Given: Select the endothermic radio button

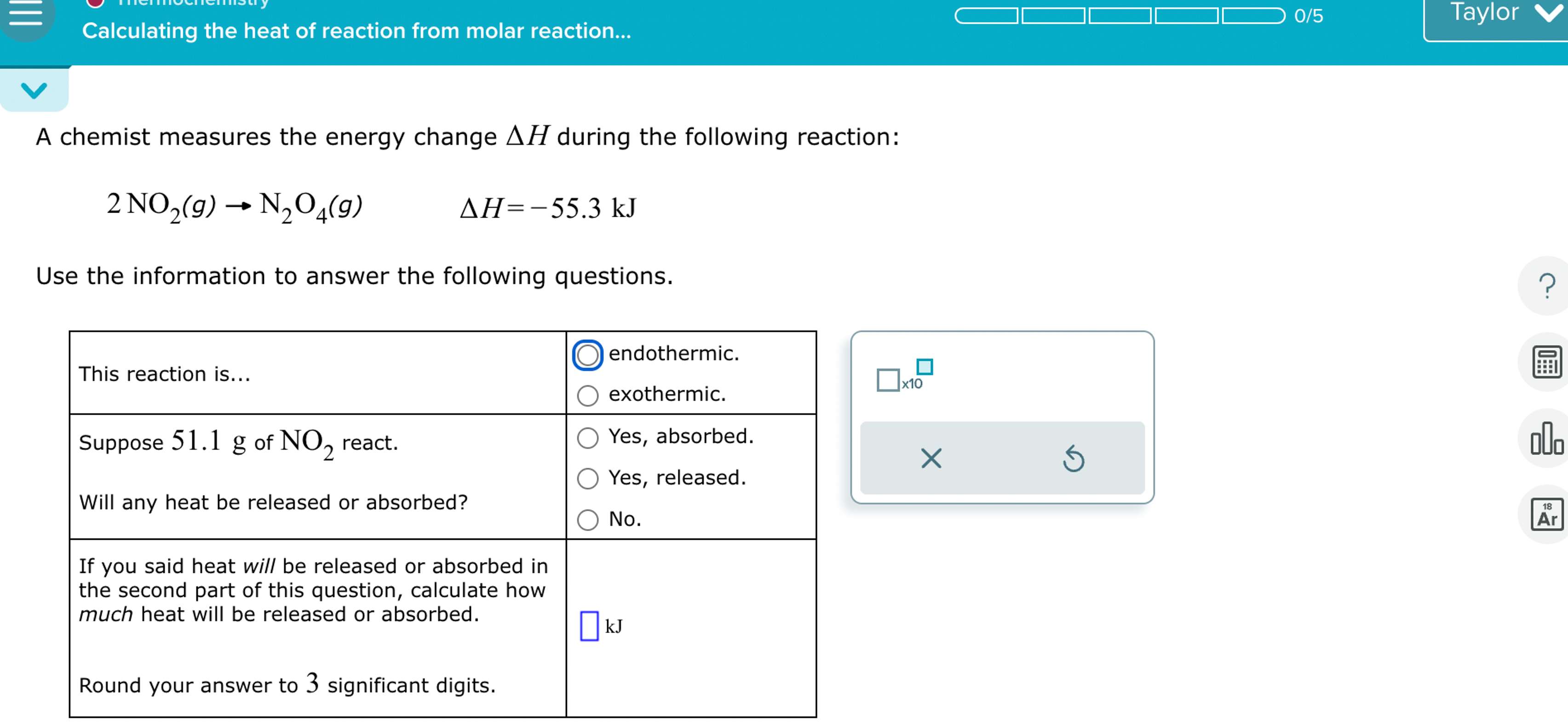Looking at the screenshot, I should [x=588, y=354].
